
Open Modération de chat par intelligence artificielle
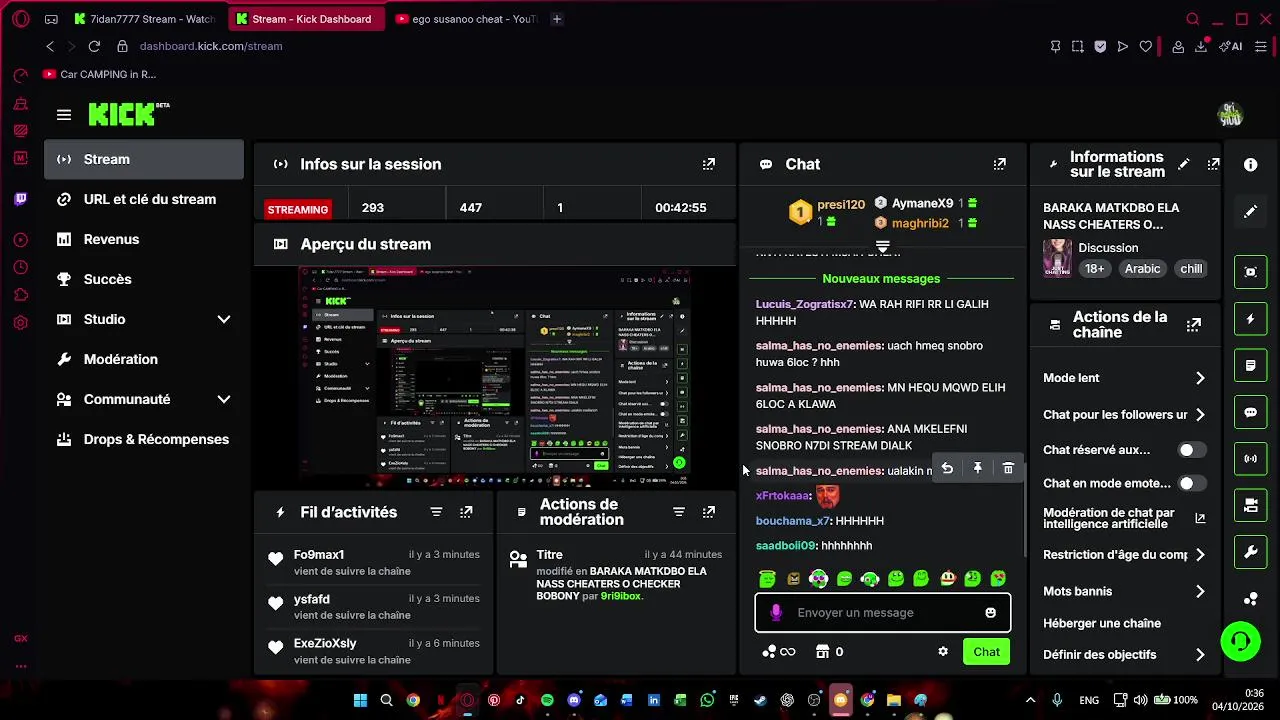[1124, 518]
